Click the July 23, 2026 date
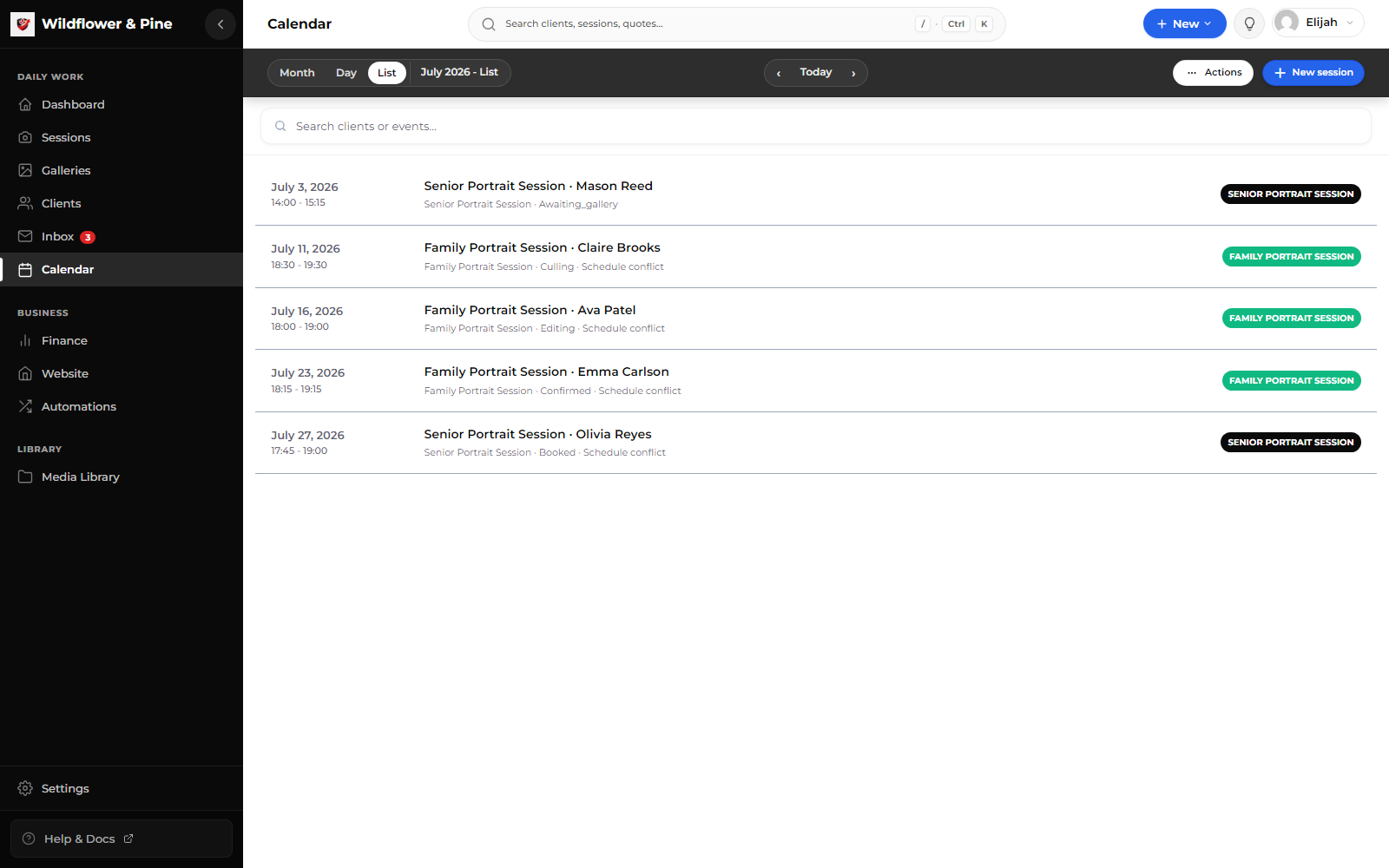 point(307,372)
